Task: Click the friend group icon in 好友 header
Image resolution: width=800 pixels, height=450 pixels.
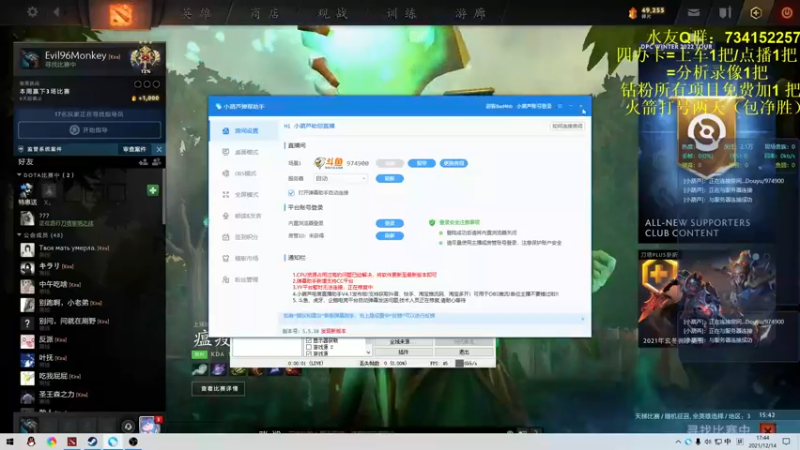Action: (x=157, y=162)
